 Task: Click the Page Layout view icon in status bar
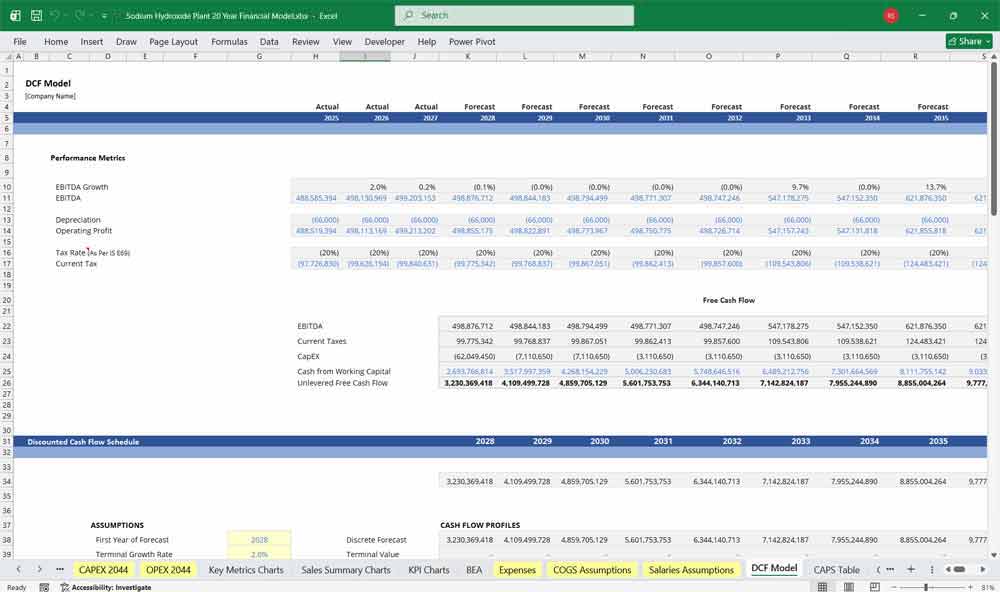[x=848, y=585]
